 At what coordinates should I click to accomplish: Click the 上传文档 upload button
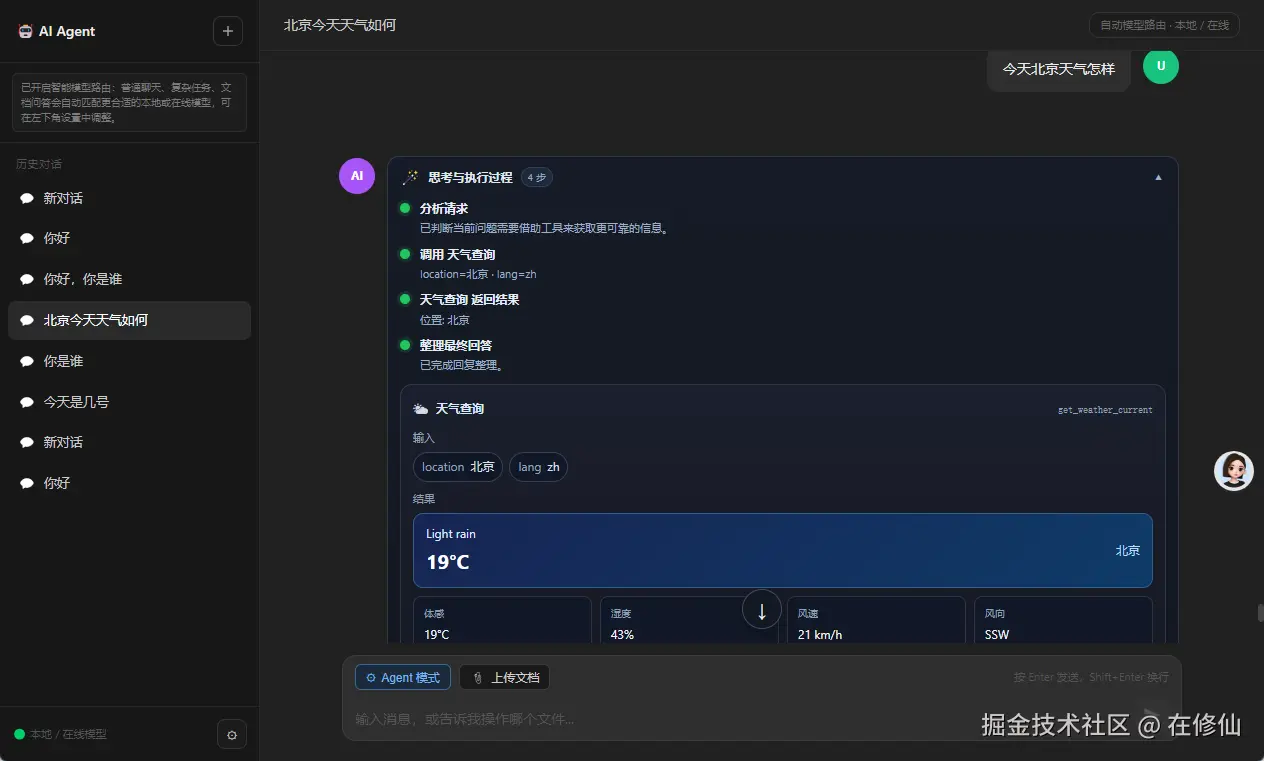coord(505,677)
